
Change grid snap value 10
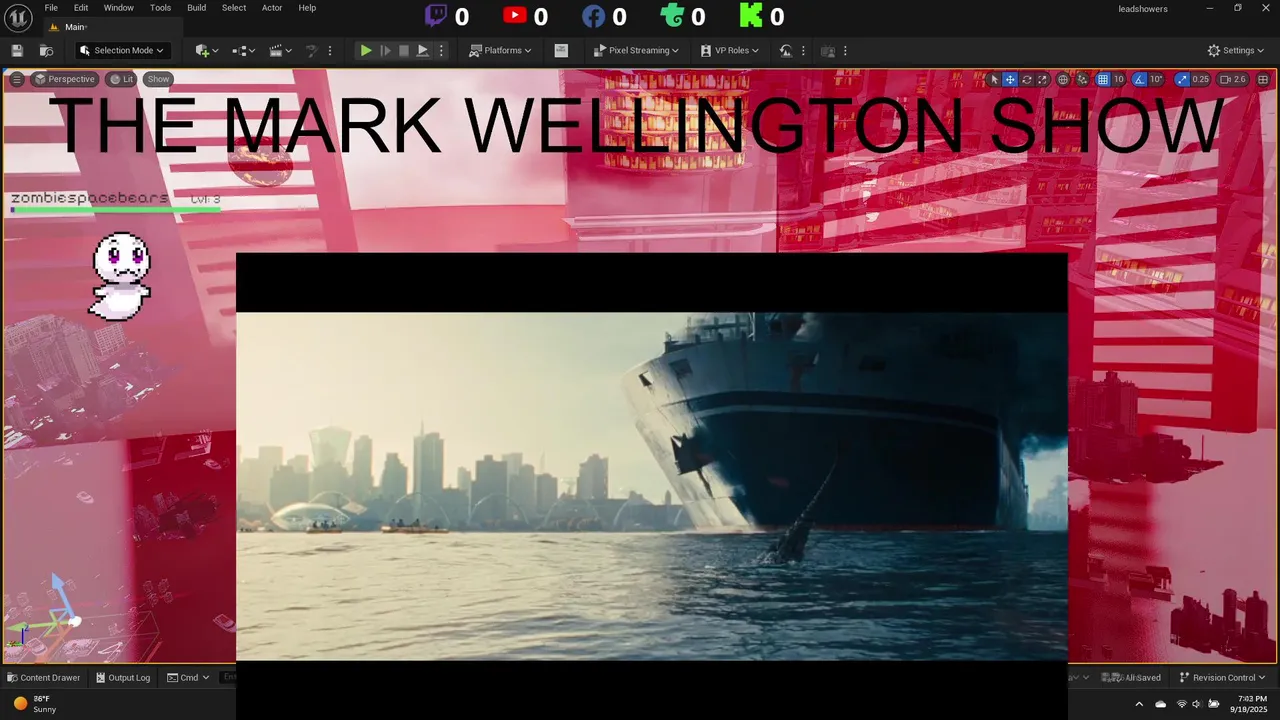(x=1119, y=79)
